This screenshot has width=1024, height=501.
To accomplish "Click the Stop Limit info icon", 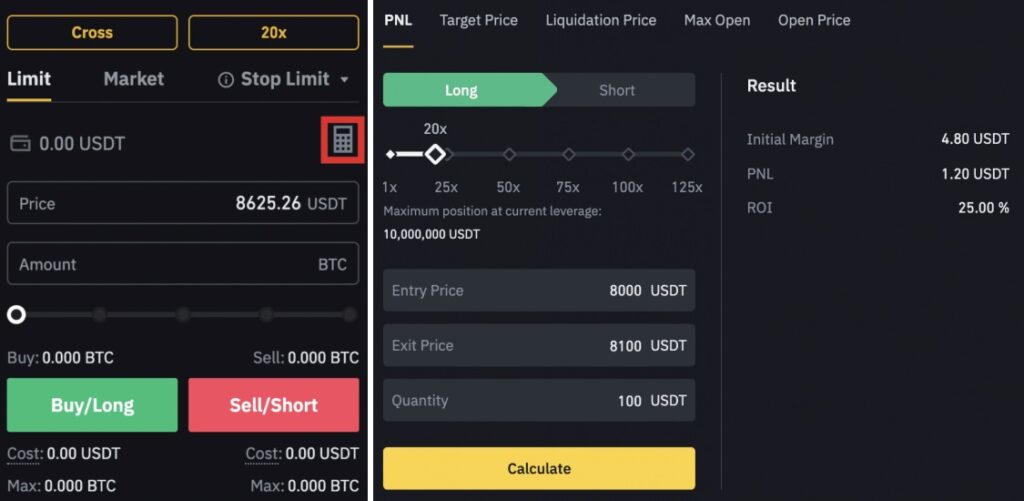I will tap(226, 80).
